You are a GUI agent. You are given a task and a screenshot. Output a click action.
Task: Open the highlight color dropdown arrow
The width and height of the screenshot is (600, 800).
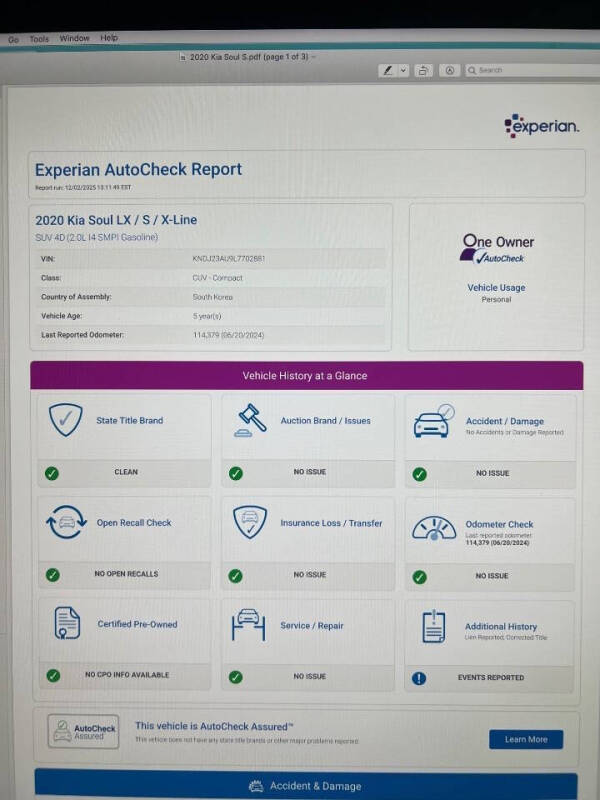click(403, 70)
